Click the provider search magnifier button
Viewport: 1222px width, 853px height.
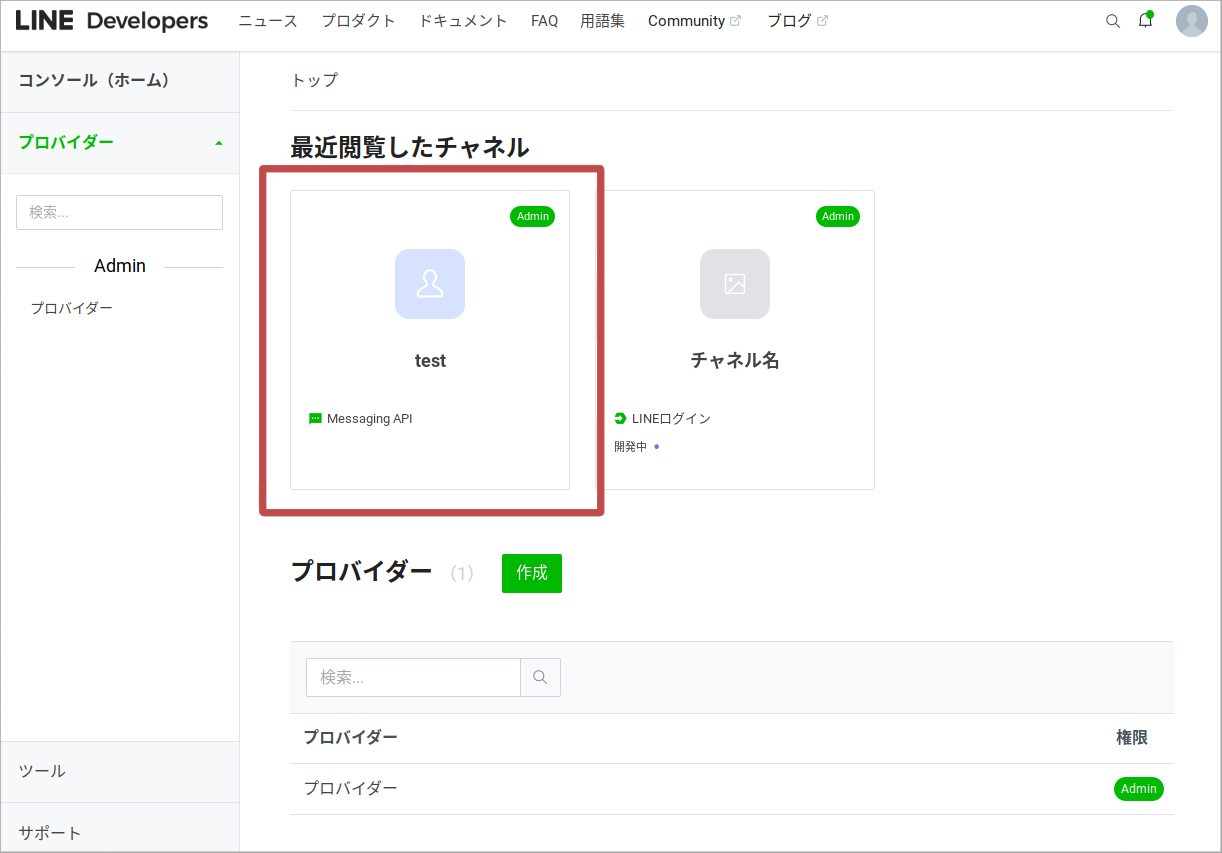(540, 677)
